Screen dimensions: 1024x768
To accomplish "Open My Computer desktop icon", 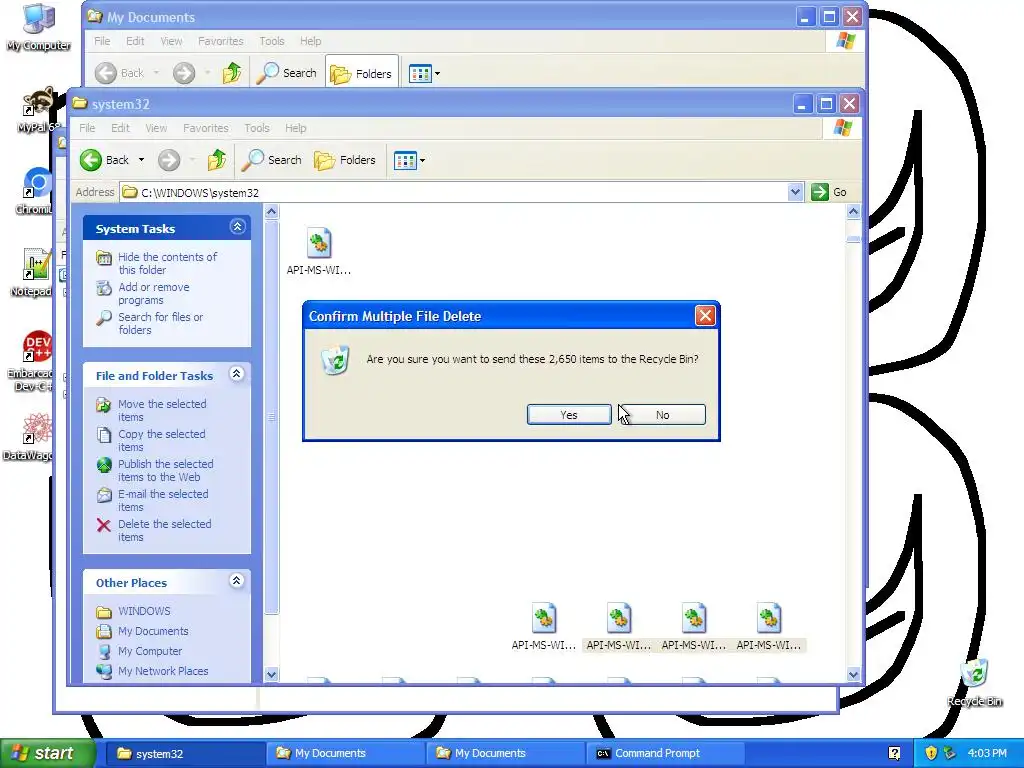I will click(x=39, y=27).
